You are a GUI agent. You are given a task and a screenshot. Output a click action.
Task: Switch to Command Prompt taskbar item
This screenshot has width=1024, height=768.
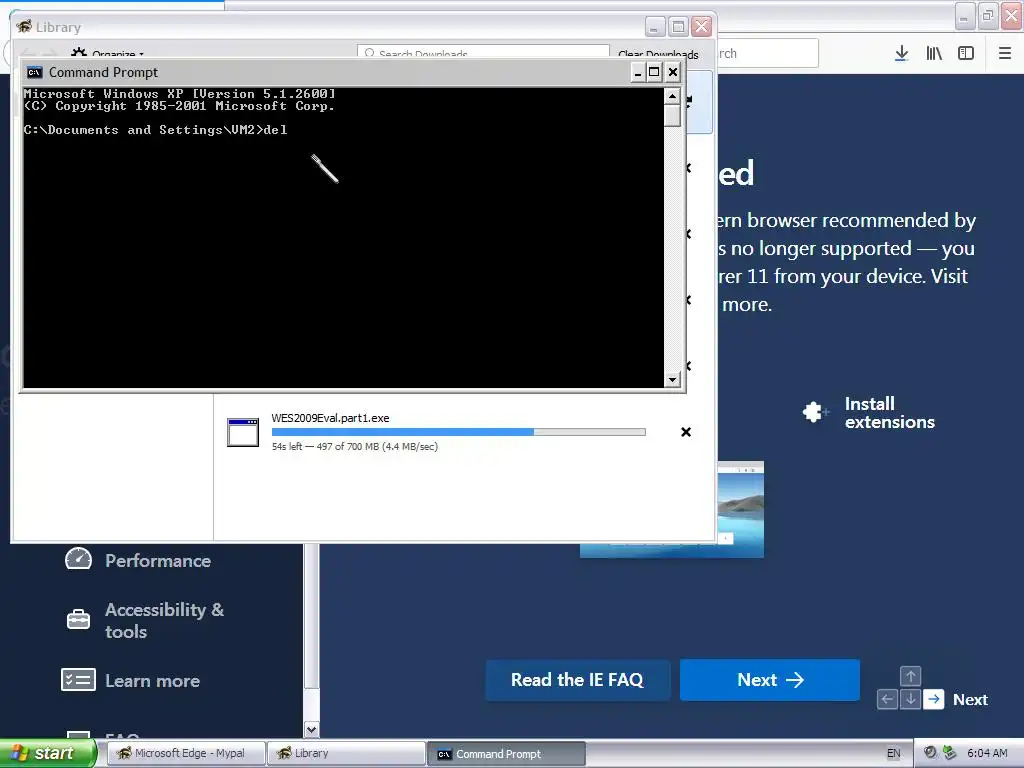coord(506,753)
